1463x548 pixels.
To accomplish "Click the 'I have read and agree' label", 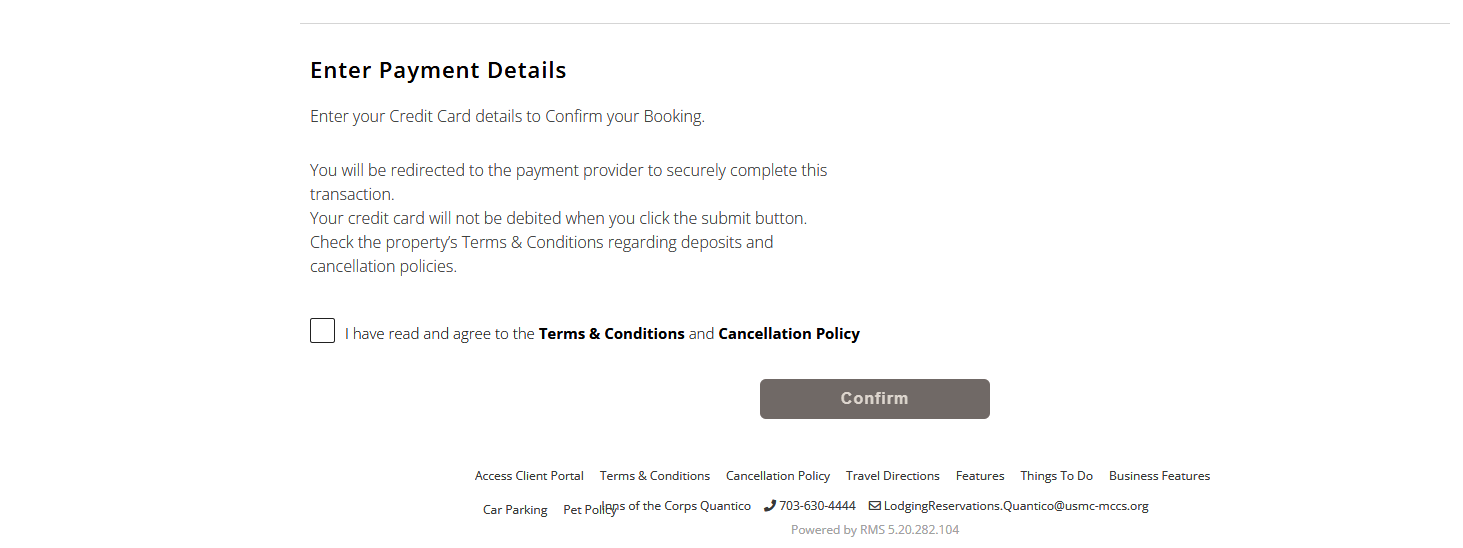I will [x=440, y=334].
